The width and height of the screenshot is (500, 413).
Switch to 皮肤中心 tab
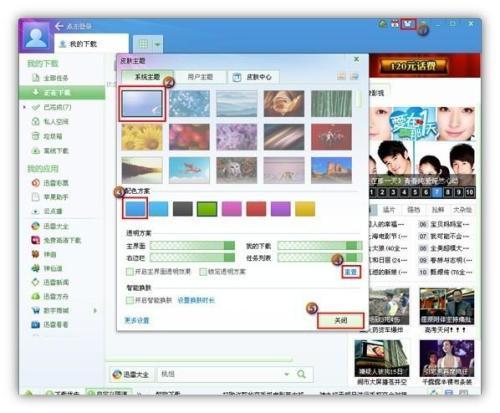click(253, 77)
